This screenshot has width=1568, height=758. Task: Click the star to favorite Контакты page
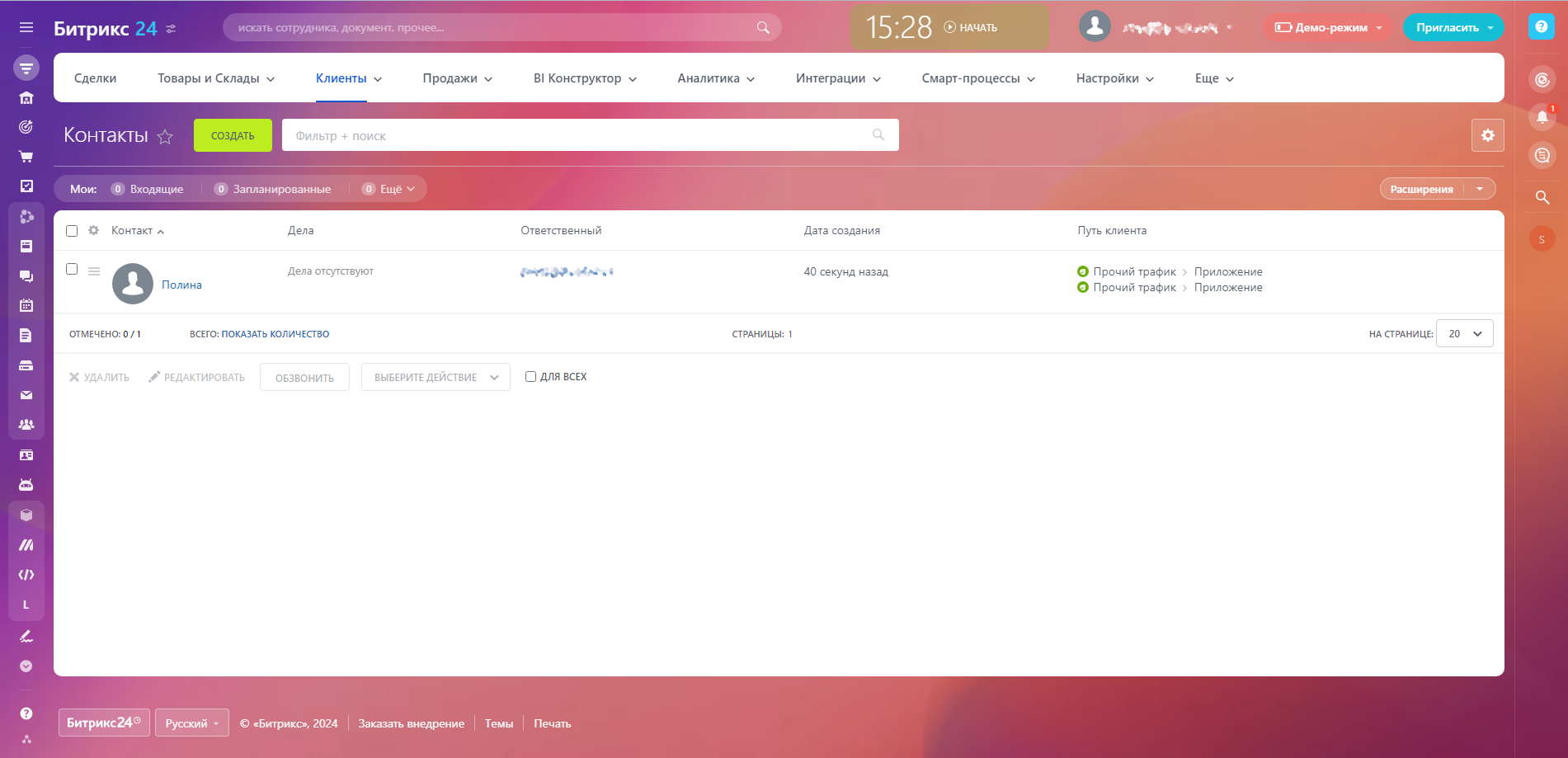(x=165, y=136)
